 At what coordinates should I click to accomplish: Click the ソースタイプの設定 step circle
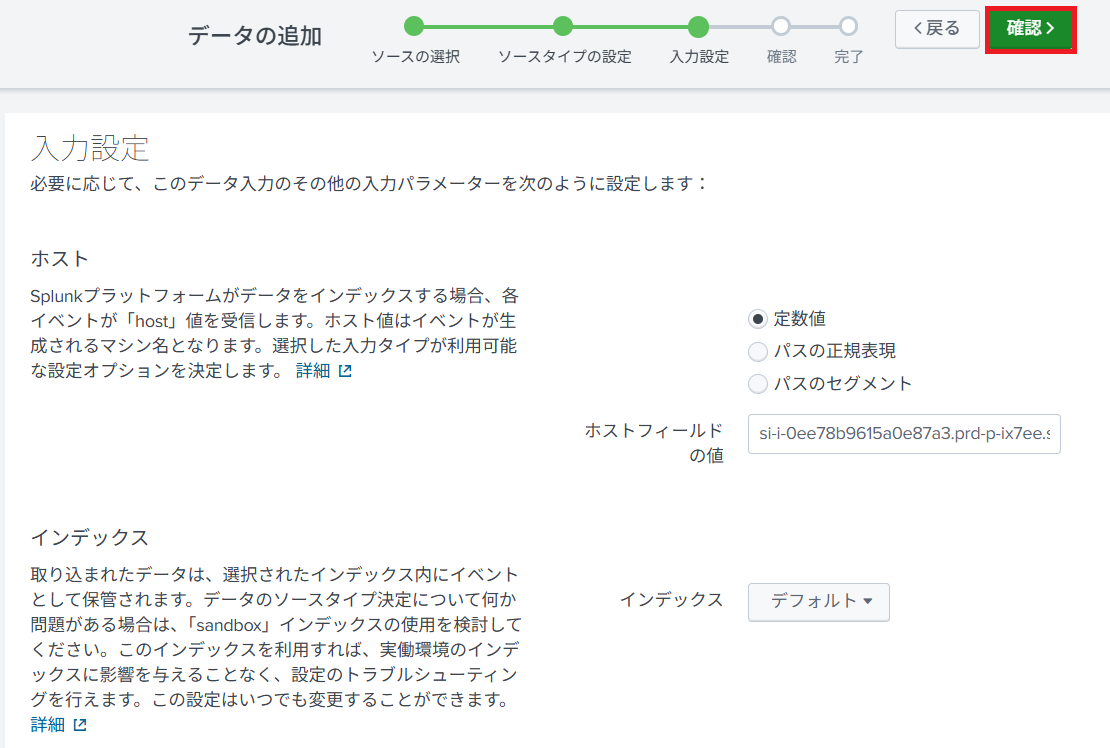[563, 26]
